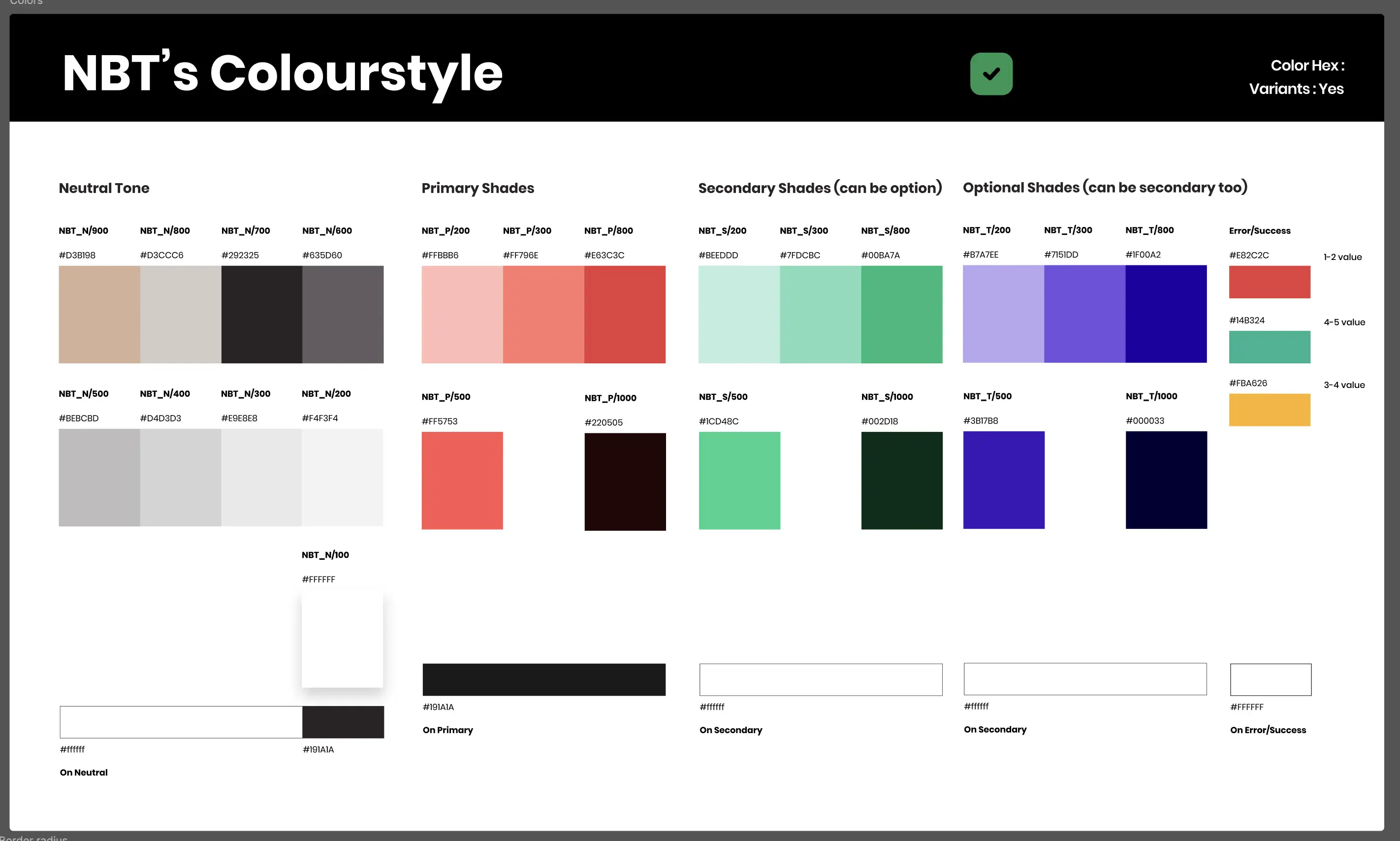
Task: Select the NBT_N/600 dark gray swatch
Action: tap(343, 315)
